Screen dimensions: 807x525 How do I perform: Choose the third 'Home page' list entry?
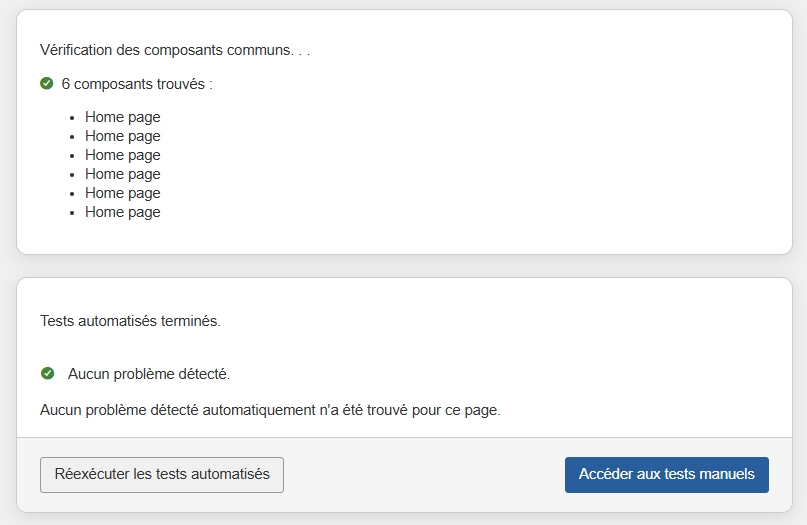click(122, 155)
